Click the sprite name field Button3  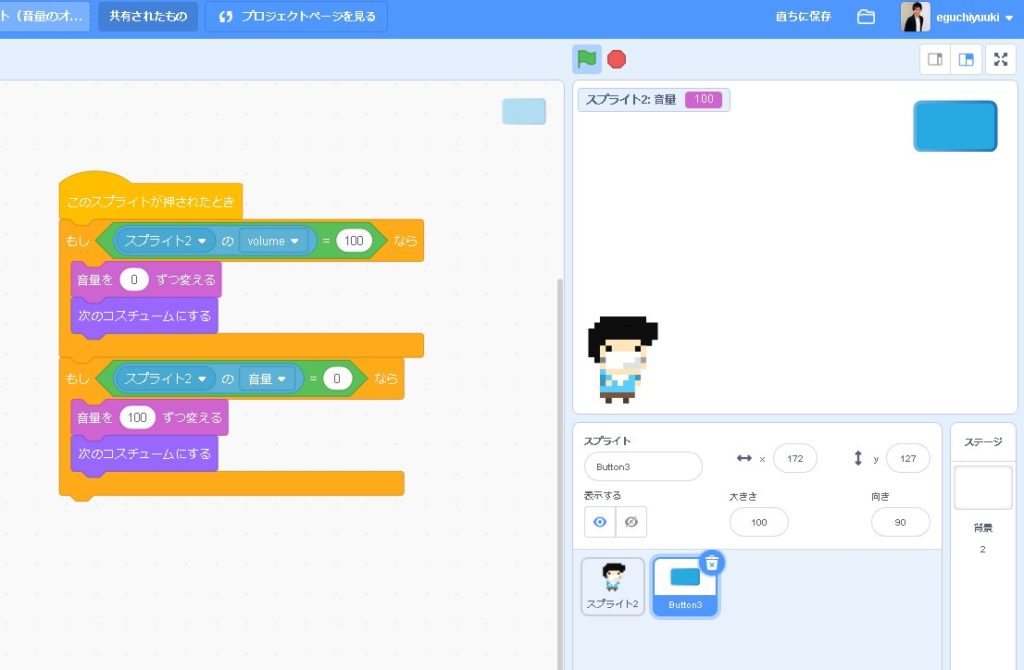tap(643, 466)
